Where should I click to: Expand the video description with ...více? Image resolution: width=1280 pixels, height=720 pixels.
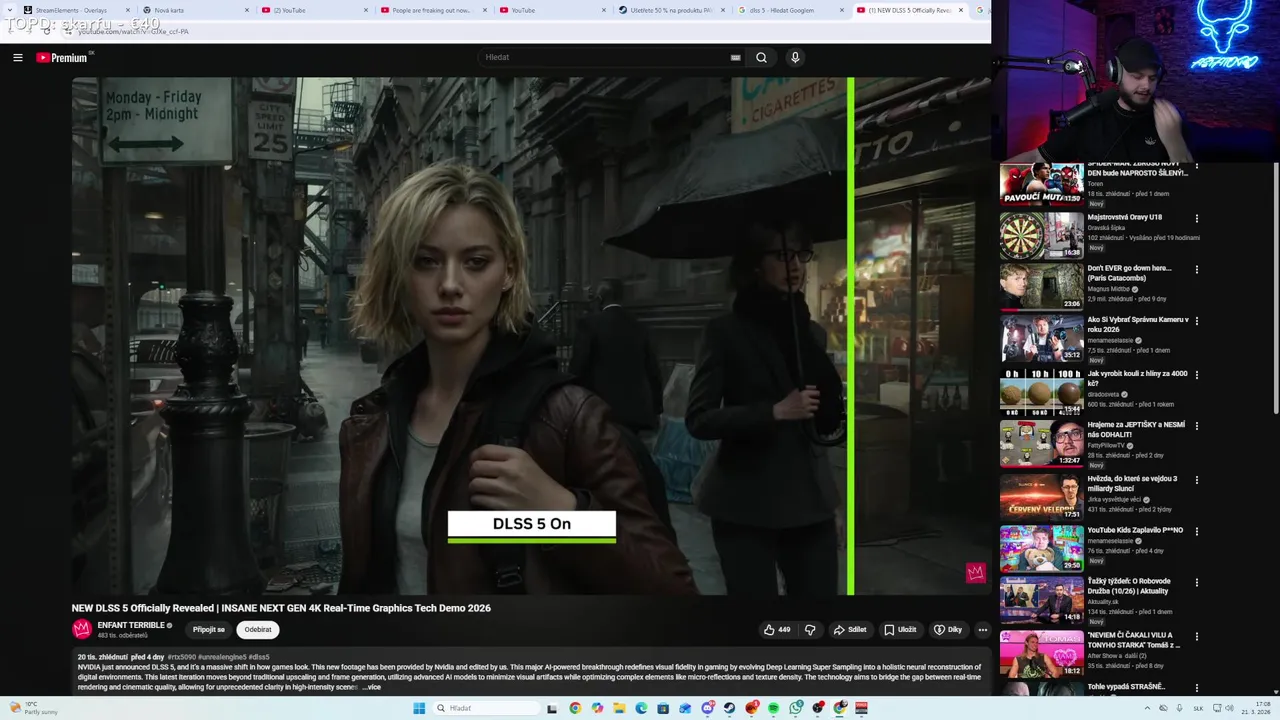point(371,687)
